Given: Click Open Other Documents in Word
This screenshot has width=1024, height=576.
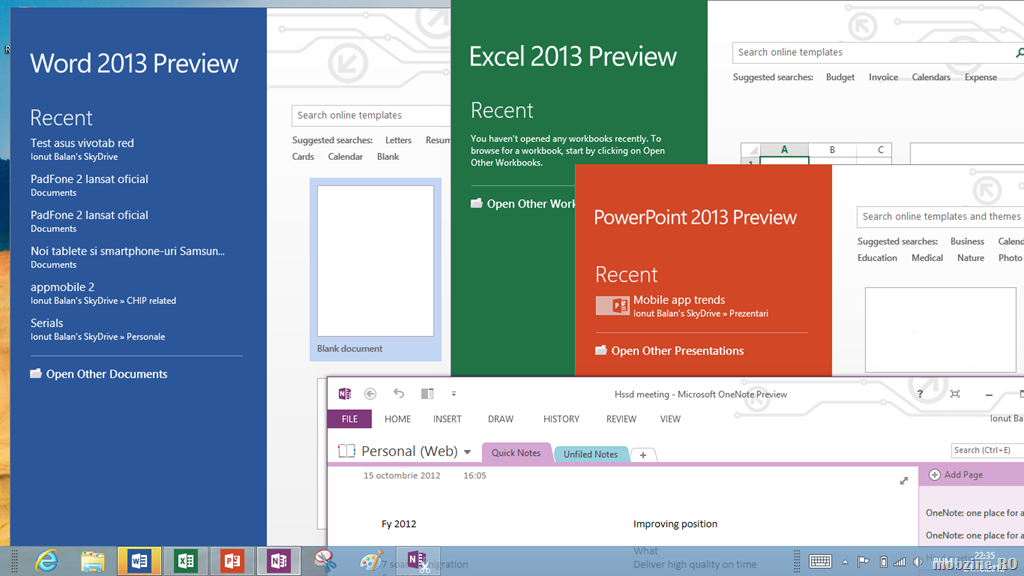Looking at the screenshot, I should (106, 374).
